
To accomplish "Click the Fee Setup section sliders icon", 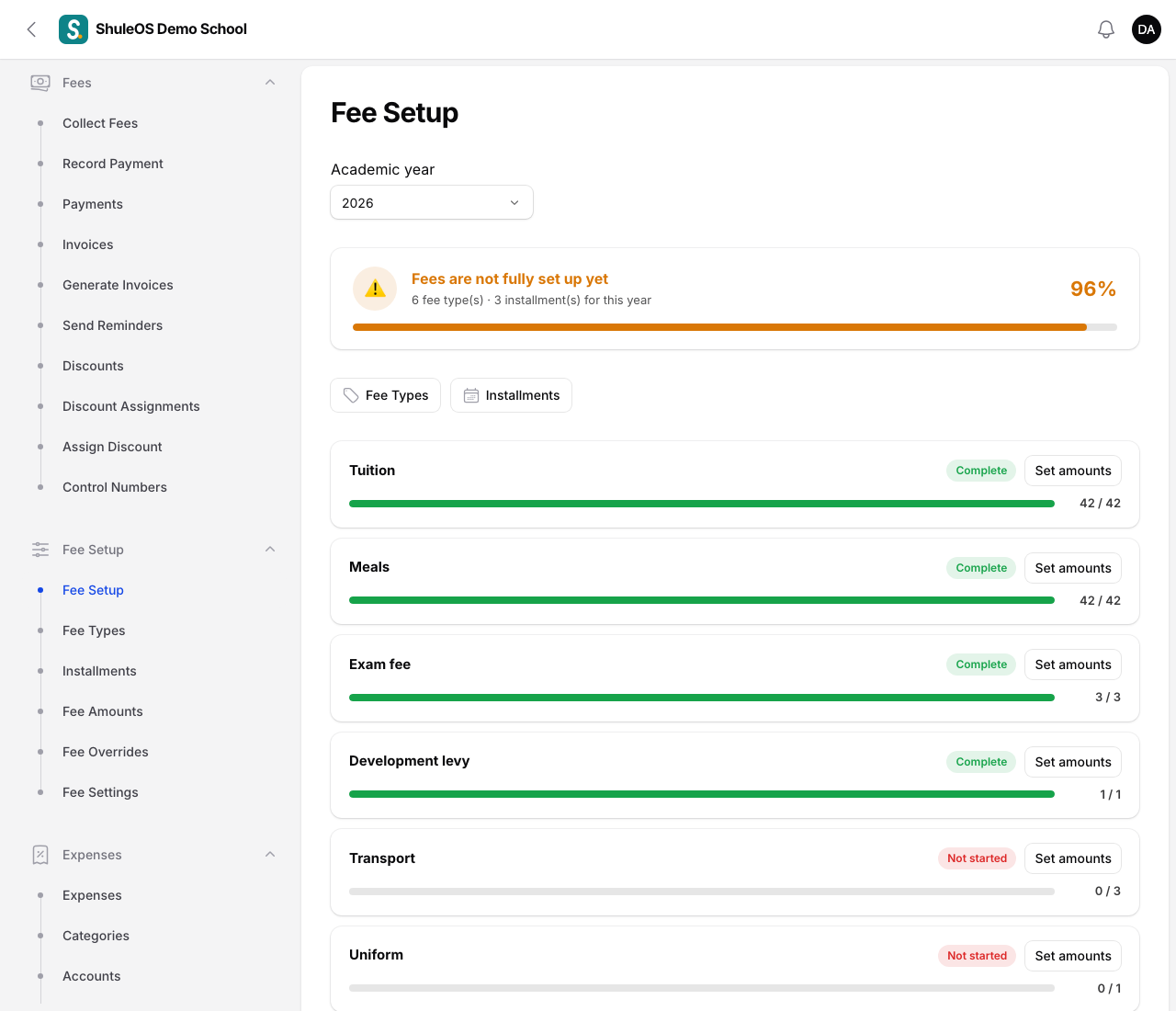I will click(40, 550).
